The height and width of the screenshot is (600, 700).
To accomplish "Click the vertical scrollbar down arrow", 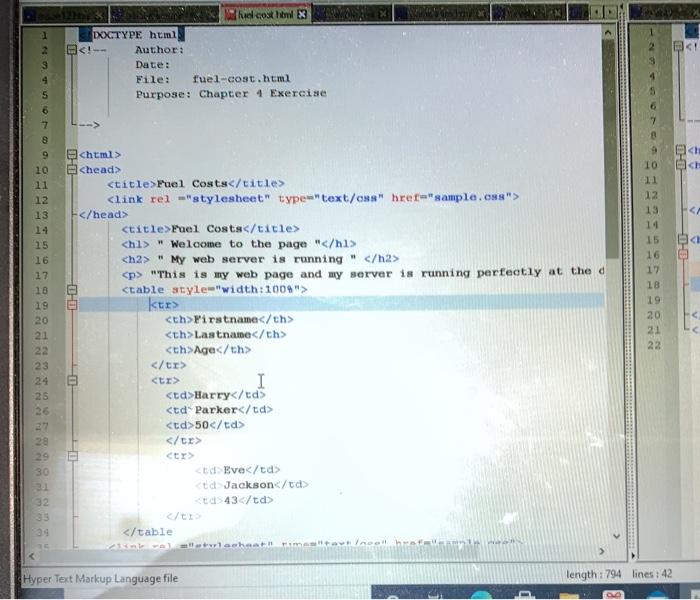I will pyautogui.click(x=617, y=536).
